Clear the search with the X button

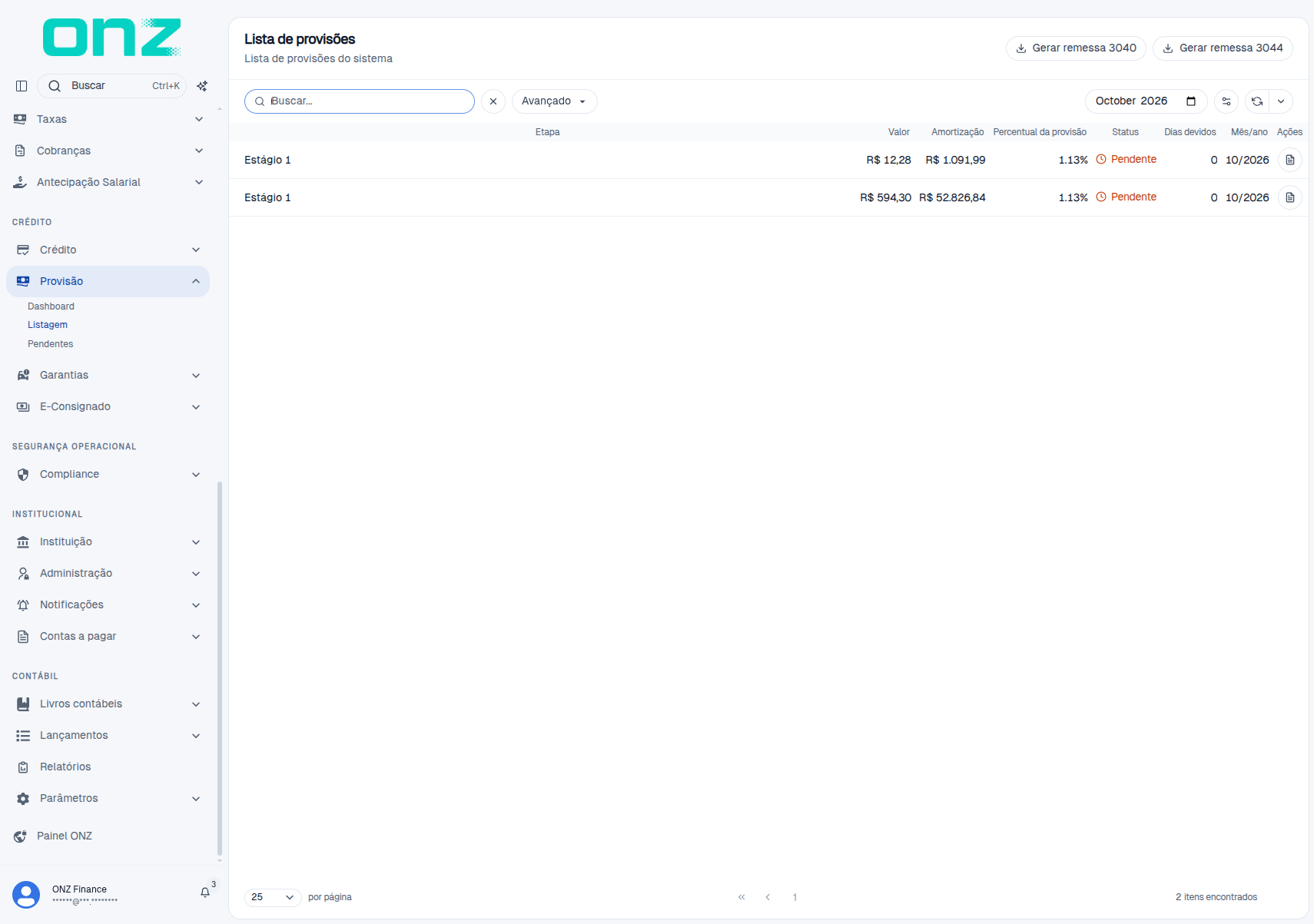coord(493,101)
